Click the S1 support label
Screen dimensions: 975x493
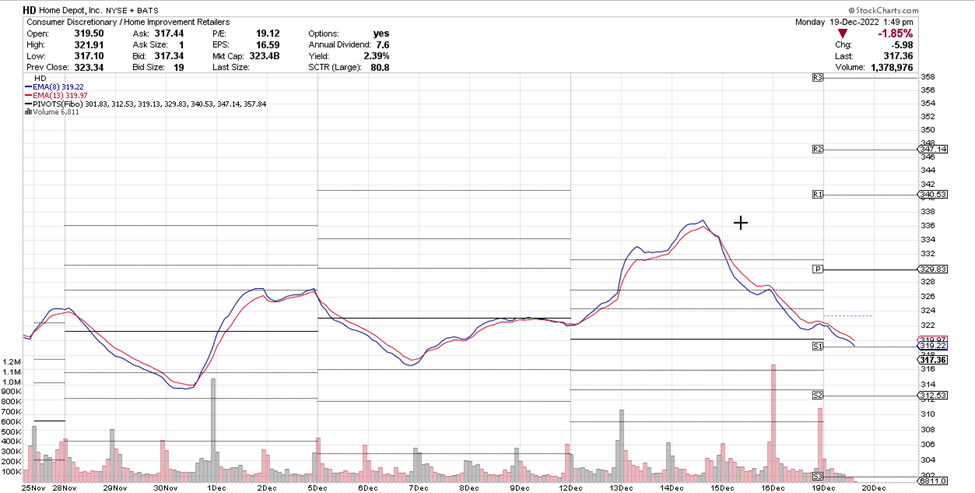[818, 346]
